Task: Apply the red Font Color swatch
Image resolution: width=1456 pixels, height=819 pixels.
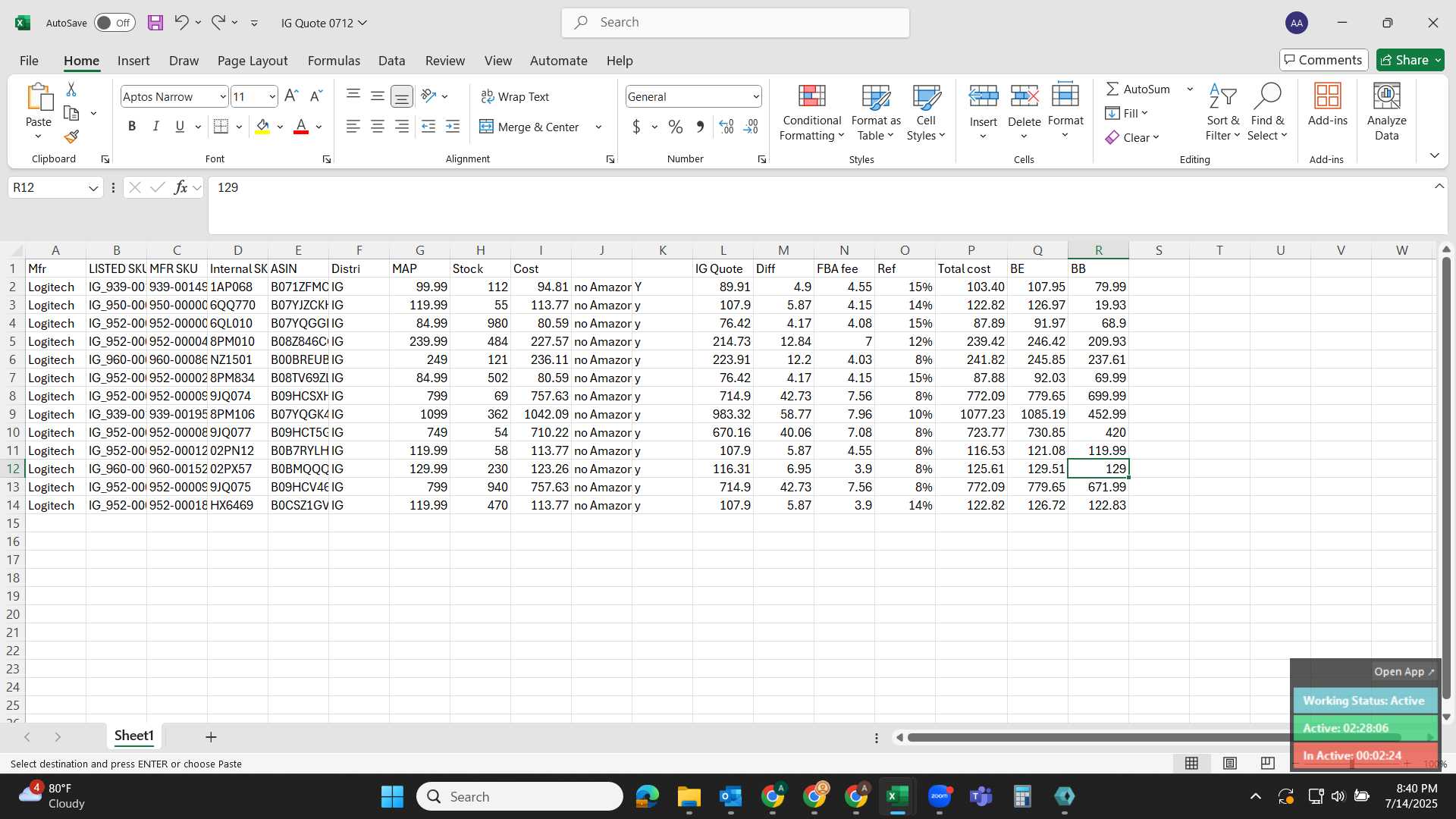Action: tap(301, 127)
